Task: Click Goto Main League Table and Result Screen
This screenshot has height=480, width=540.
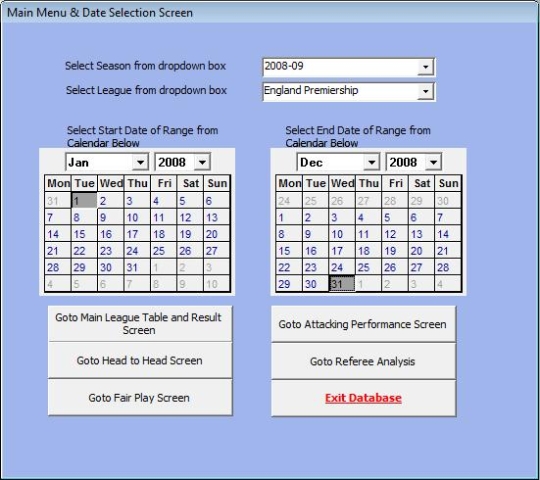Action: tap(140, 324)
